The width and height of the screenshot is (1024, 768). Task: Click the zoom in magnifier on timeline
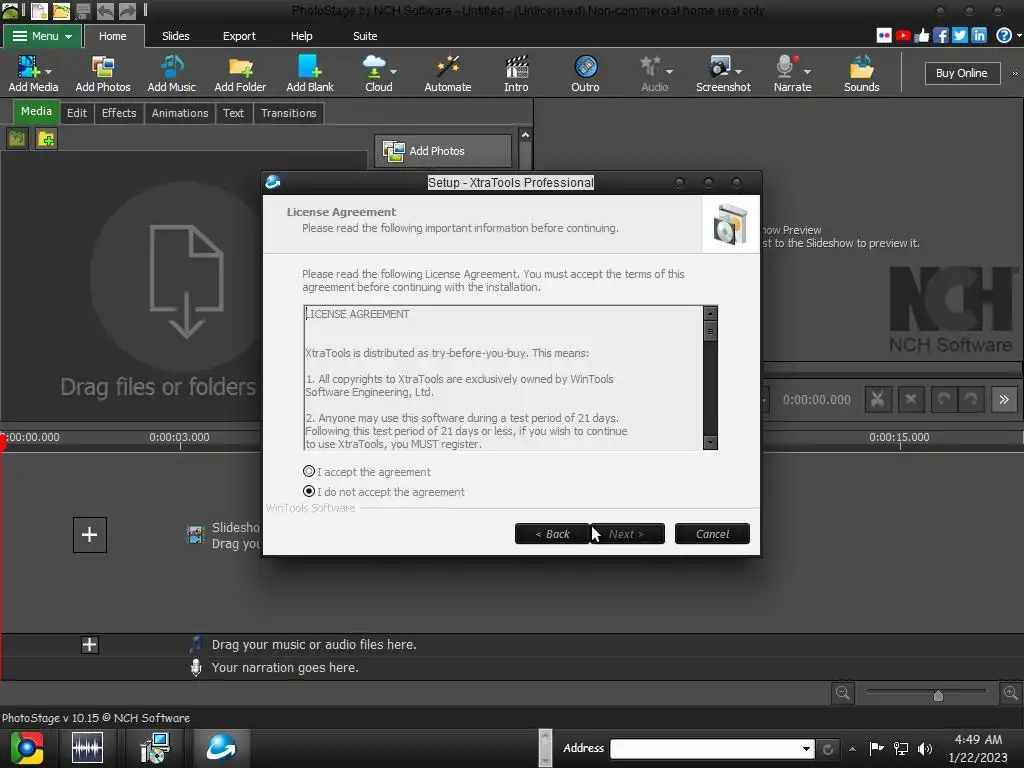(1011, 693)
